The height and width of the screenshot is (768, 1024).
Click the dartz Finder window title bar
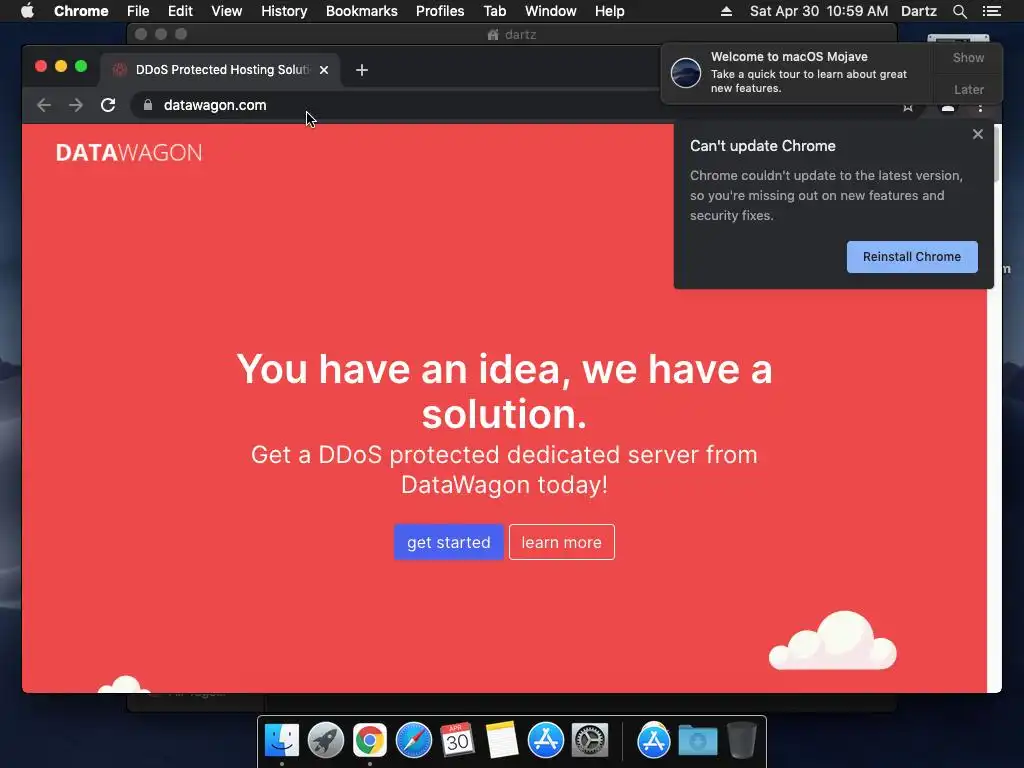[x=512, y=34]
